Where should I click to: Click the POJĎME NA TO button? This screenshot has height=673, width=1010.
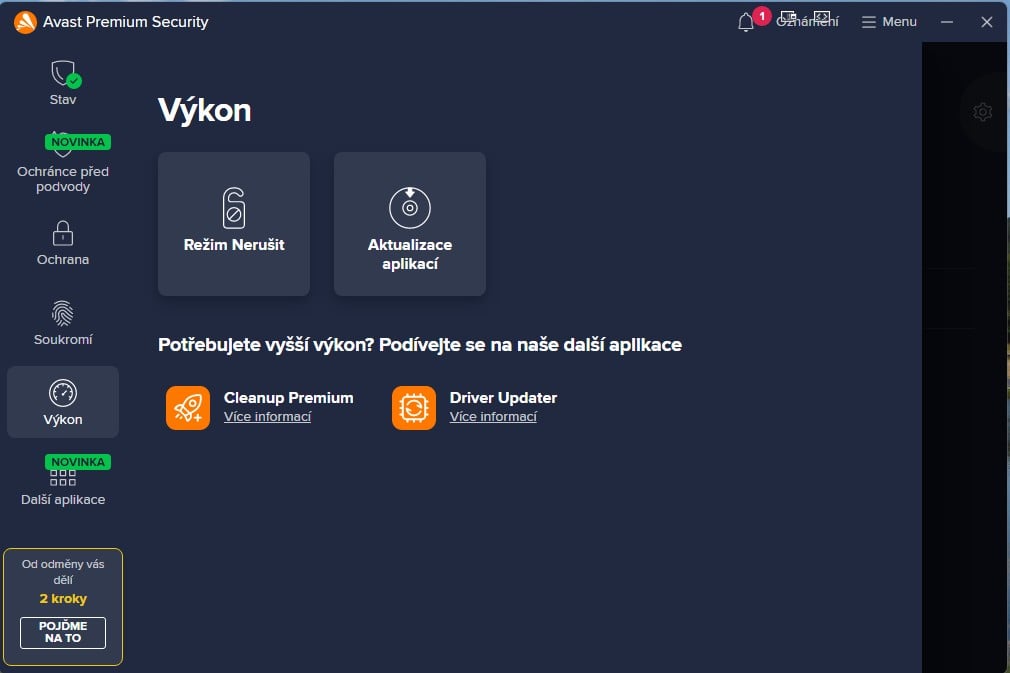[62, 632]
